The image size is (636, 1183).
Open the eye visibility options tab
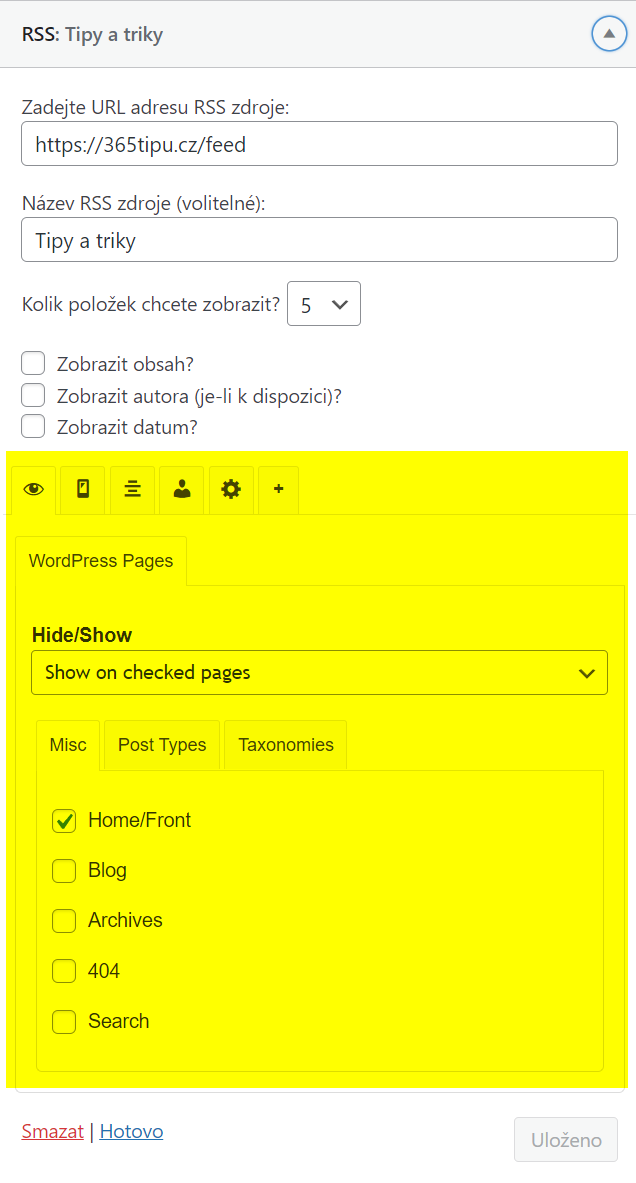pyautogui.click(x=33, y=490)
